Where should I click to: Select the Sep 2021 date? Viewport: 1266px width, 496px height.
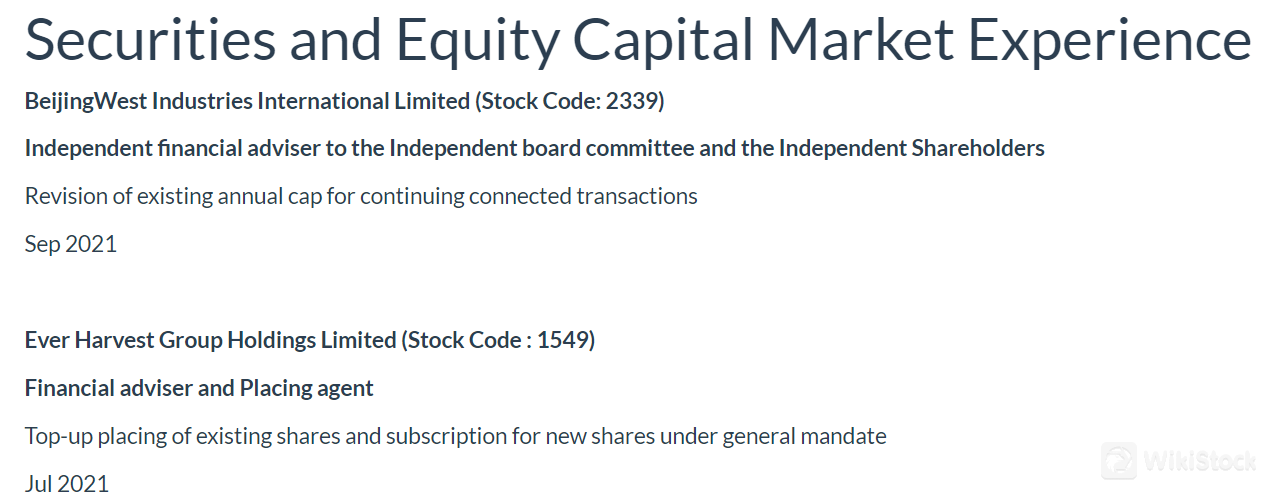70,244
